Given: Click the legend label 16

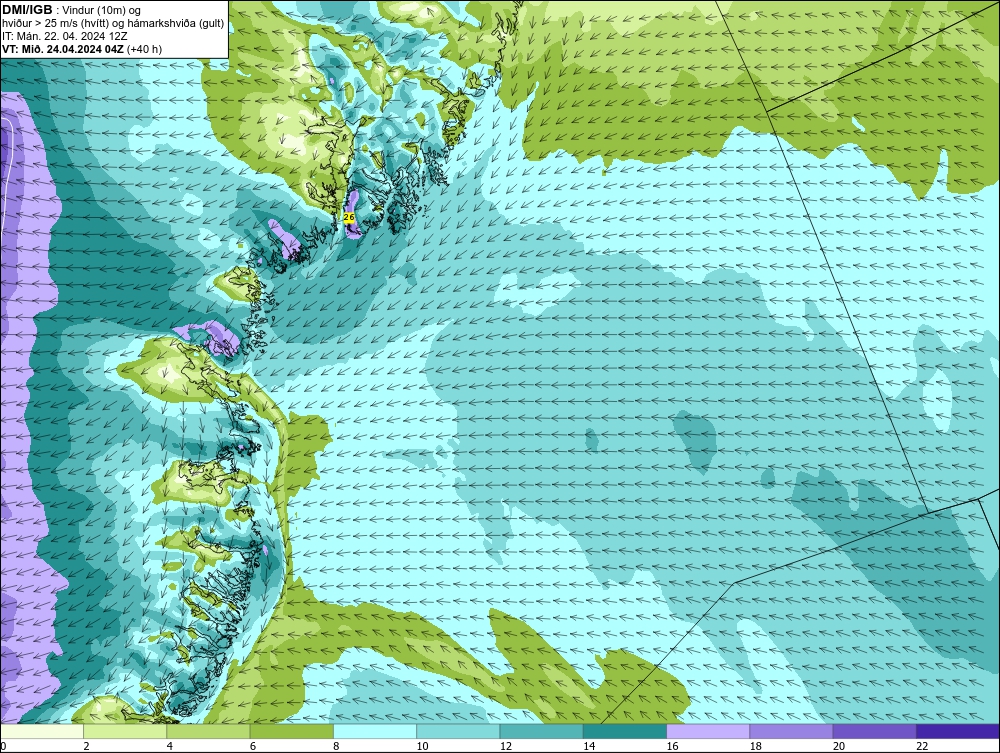Looking at the screenshot, I should point(672,746).
